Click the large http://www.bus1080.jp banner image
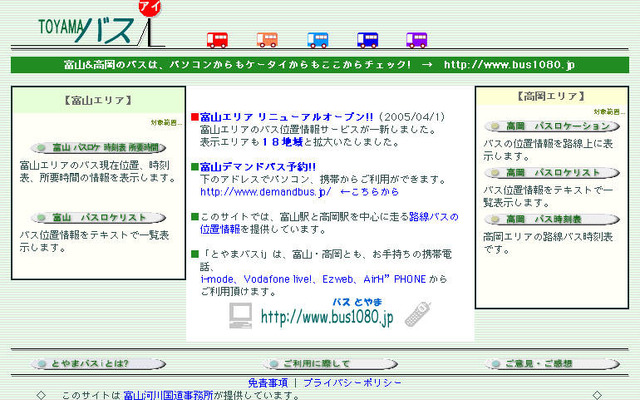Viewport: 640px width, 400px height. [x=327, y=317]
